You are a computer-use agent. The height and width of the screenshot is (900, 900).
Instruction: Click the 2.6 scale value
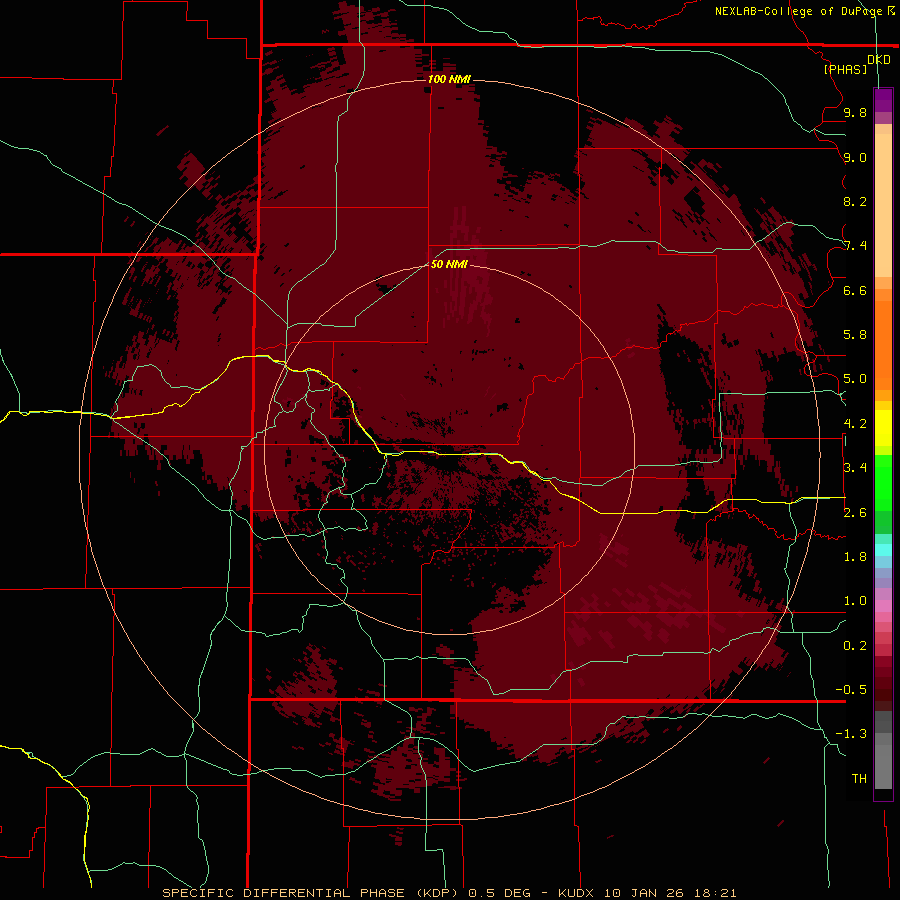coord(855,513)
